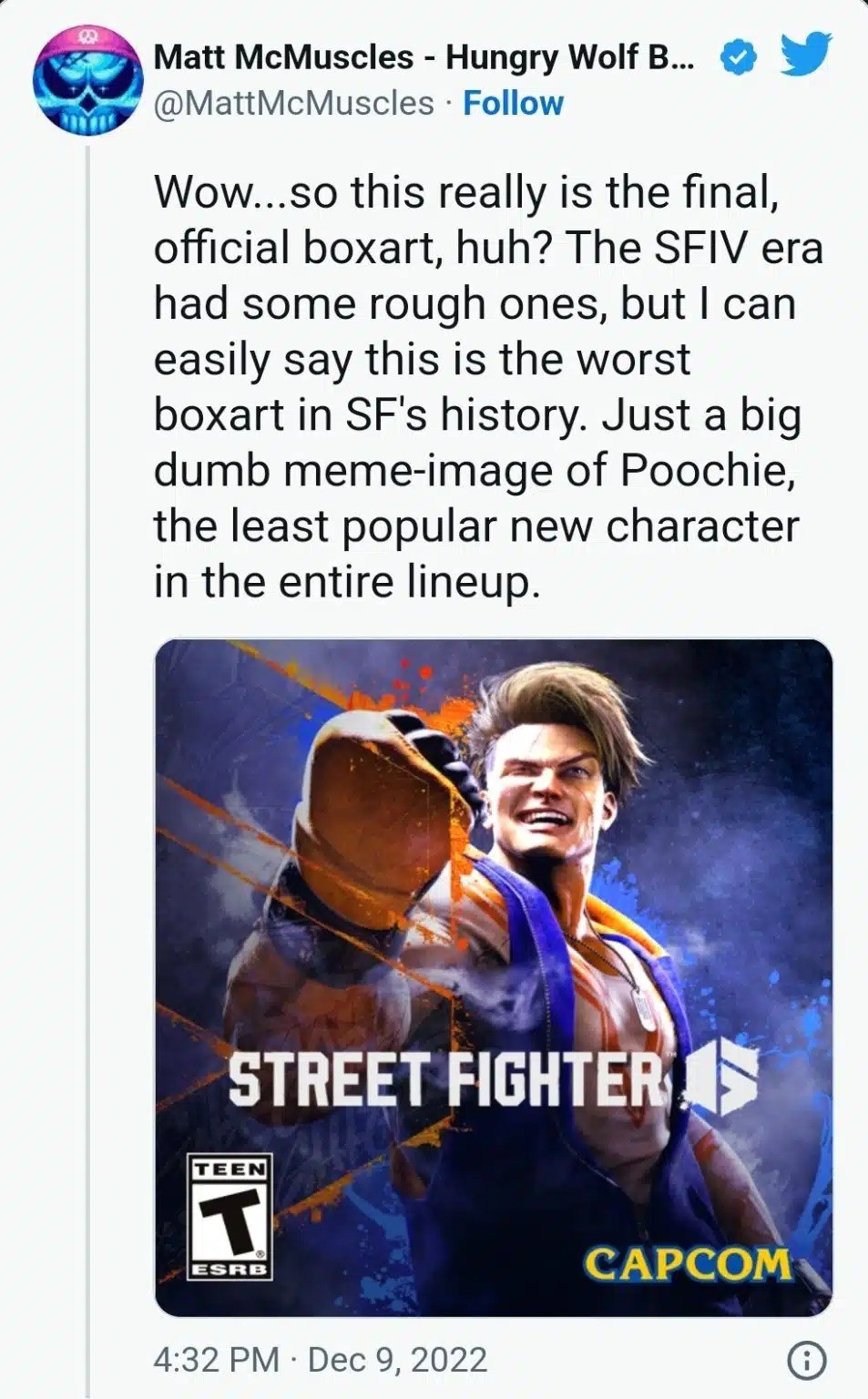Viewport: 868px width, 1399px height.
Task: Click the Street Fighter title logo text
Action: [446, 1079]
